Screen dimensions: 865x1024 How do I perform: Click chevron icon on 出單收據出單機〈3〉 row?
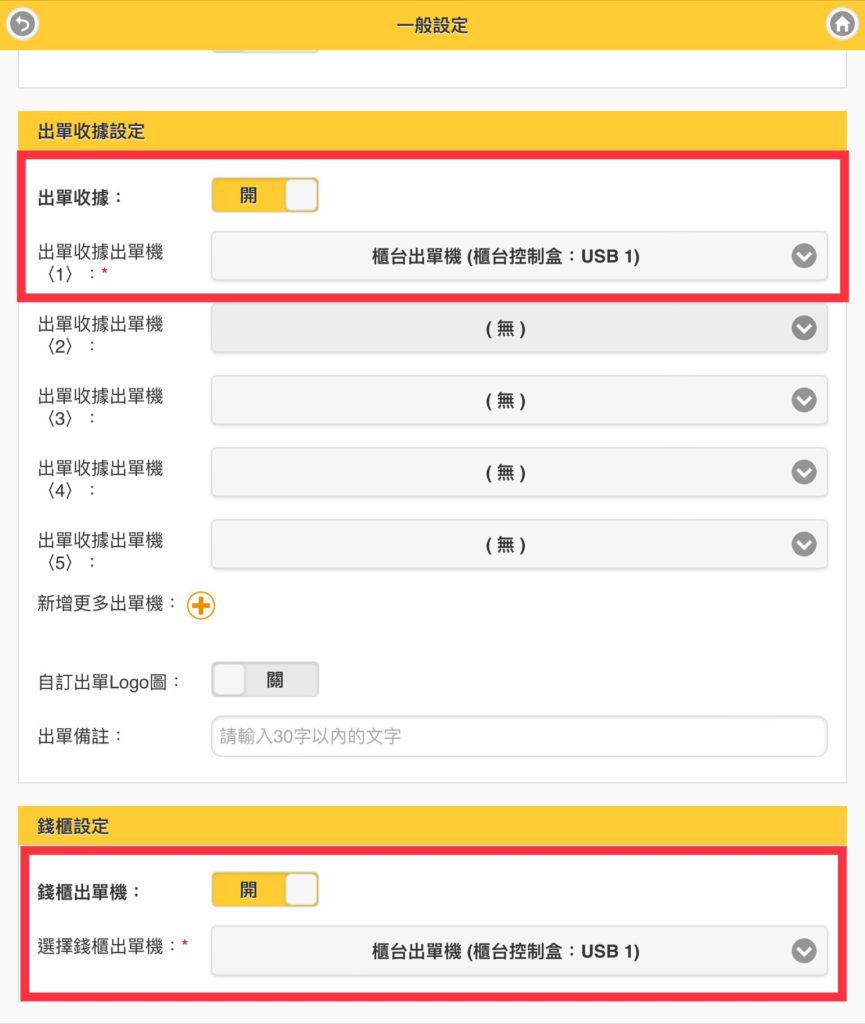(804, 400)
